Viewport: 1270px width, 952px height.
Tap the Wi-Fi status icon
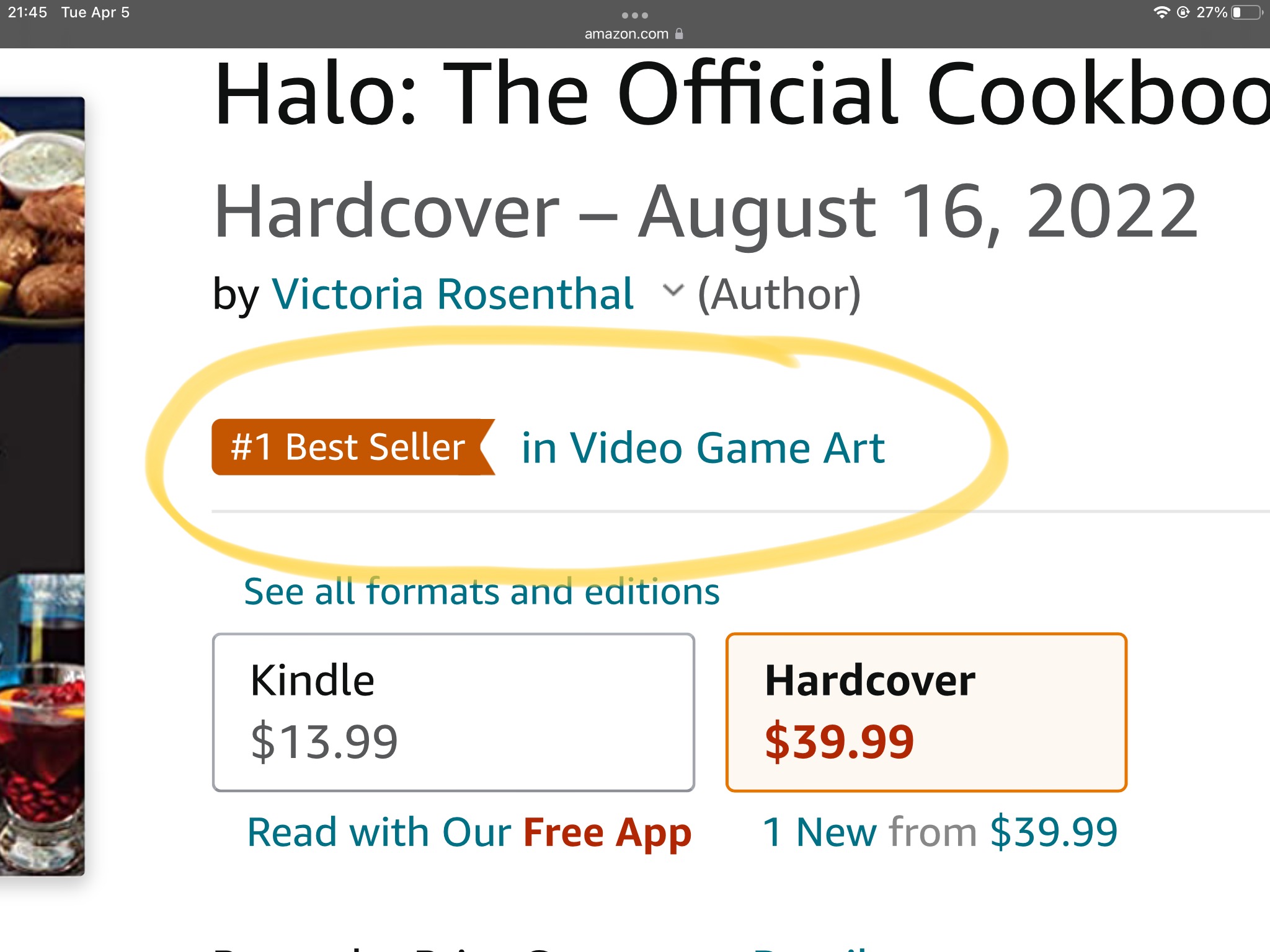pyautogui.click(x=1161, y=12)
